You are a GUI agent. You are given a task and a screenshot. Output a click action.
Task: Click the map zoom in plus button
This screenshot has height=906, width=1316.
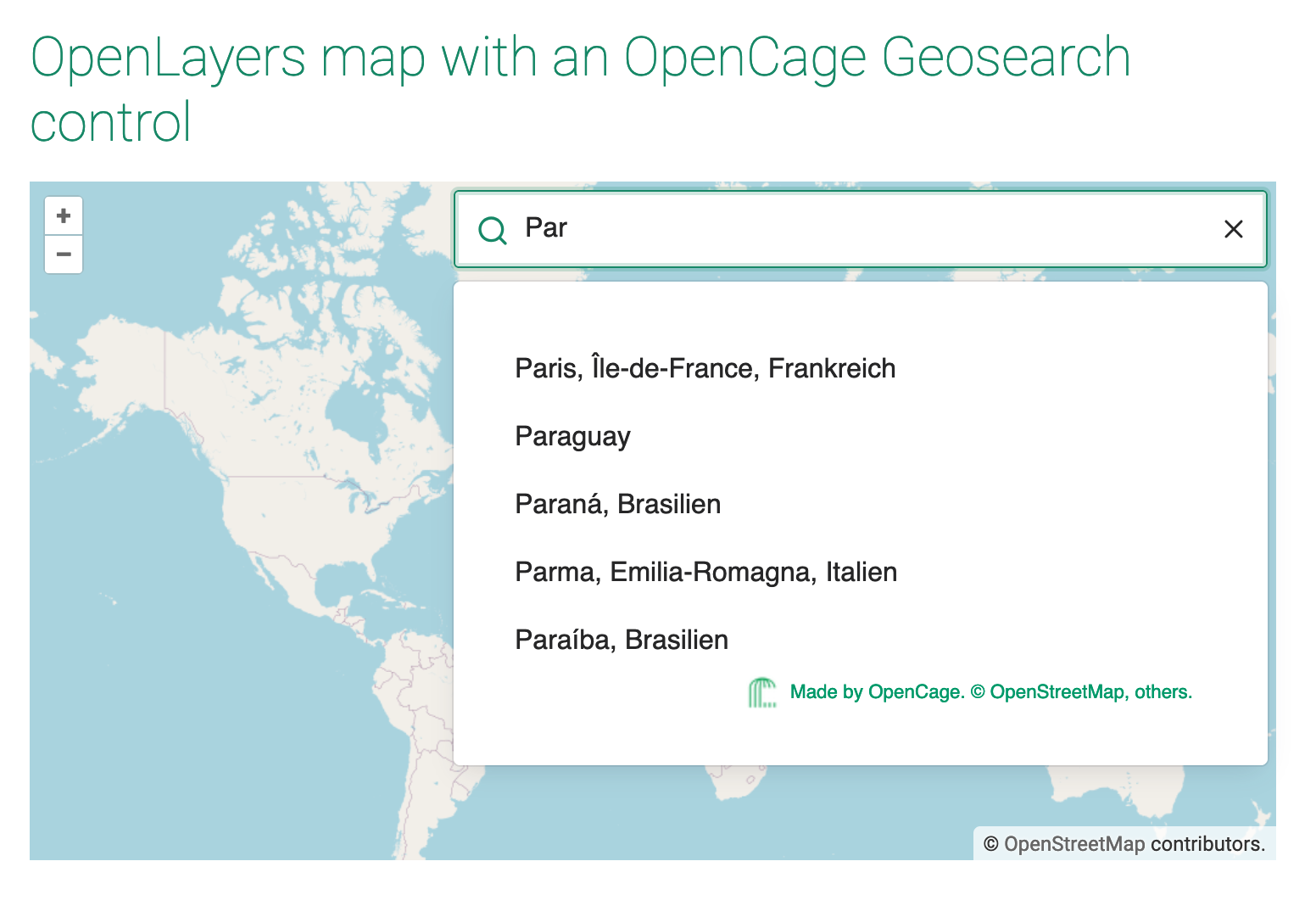click(x=64, y=216)
